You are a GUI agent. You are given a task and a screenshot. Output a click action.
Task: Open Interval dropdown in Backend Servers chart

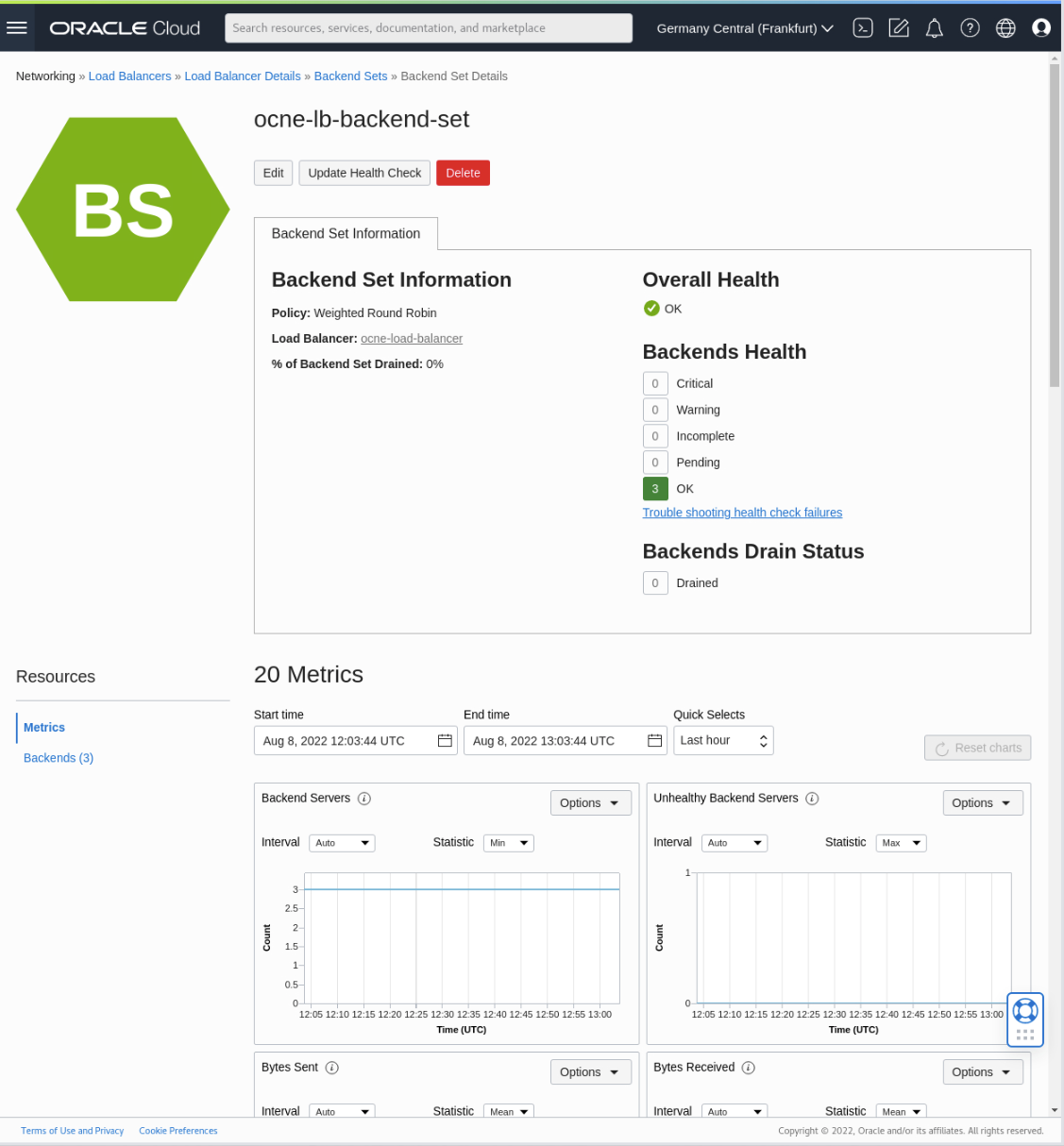(342, 843)
